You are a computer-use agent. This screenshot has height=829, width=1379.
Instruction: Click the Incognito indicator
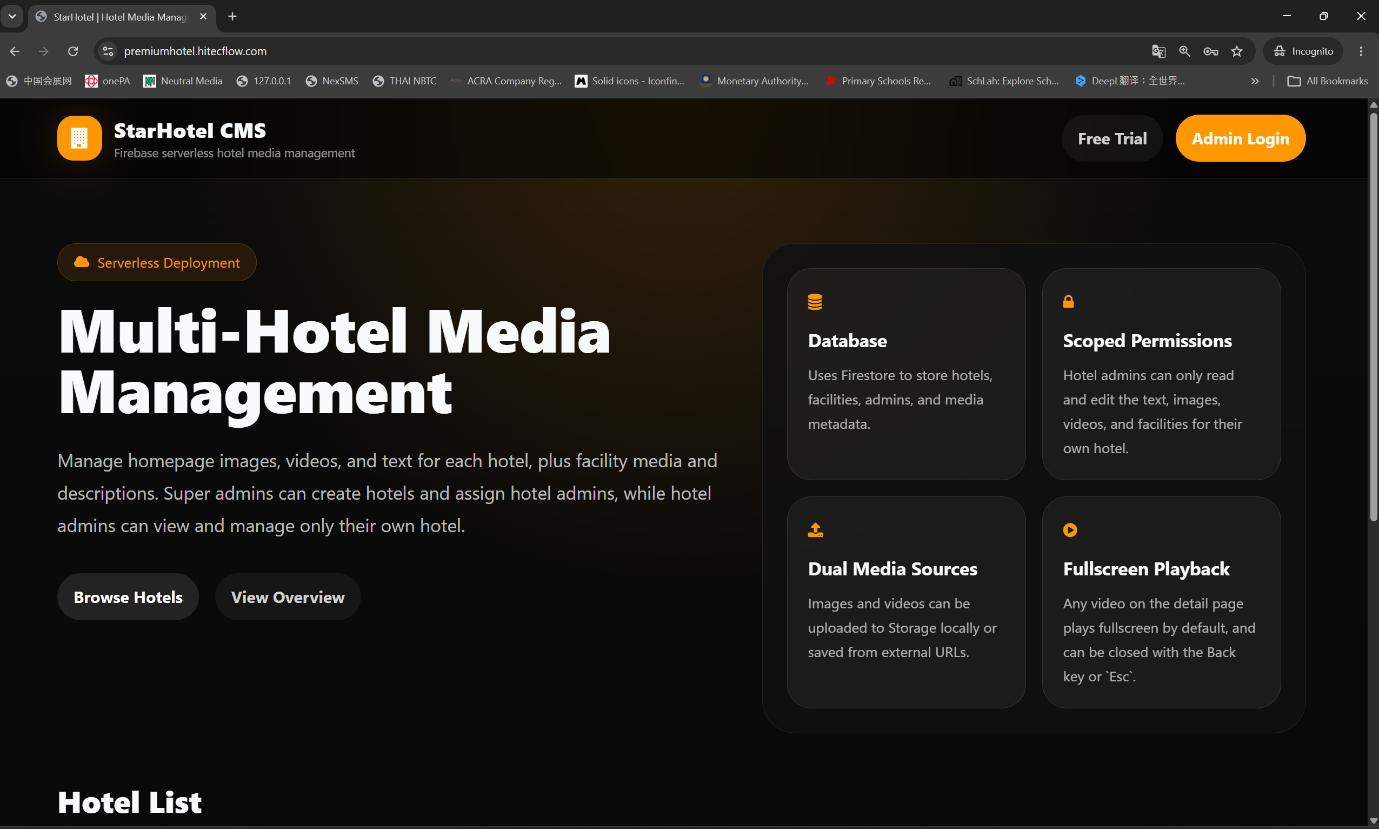click(x=1303, y=51)
